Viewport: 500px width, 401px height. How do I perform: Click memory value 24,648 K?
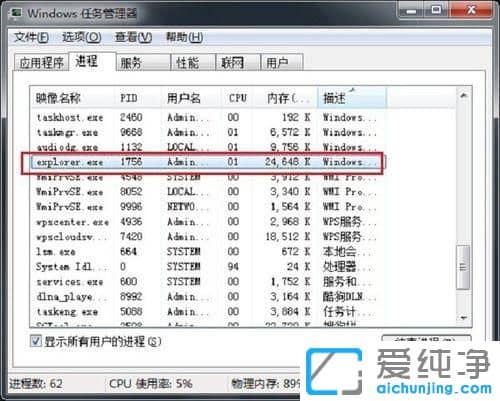(288, 162)
